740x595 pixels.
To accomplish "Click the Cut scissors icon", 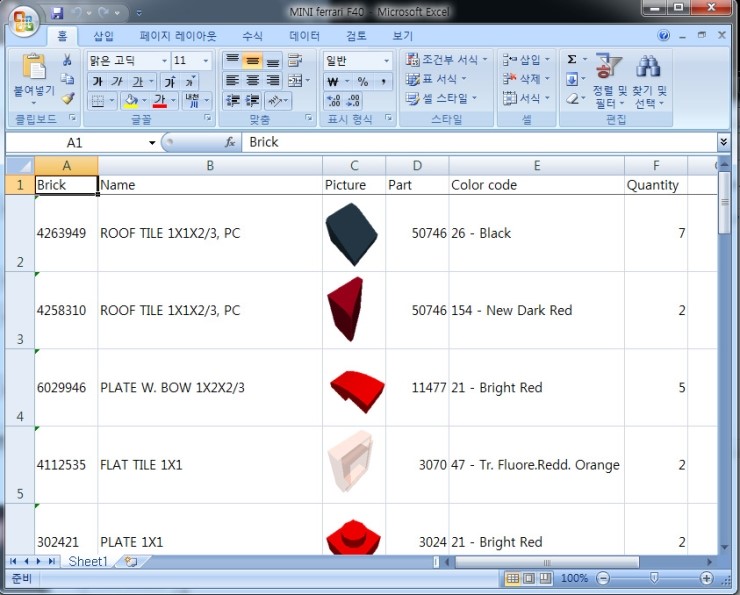I will [67, 59].
